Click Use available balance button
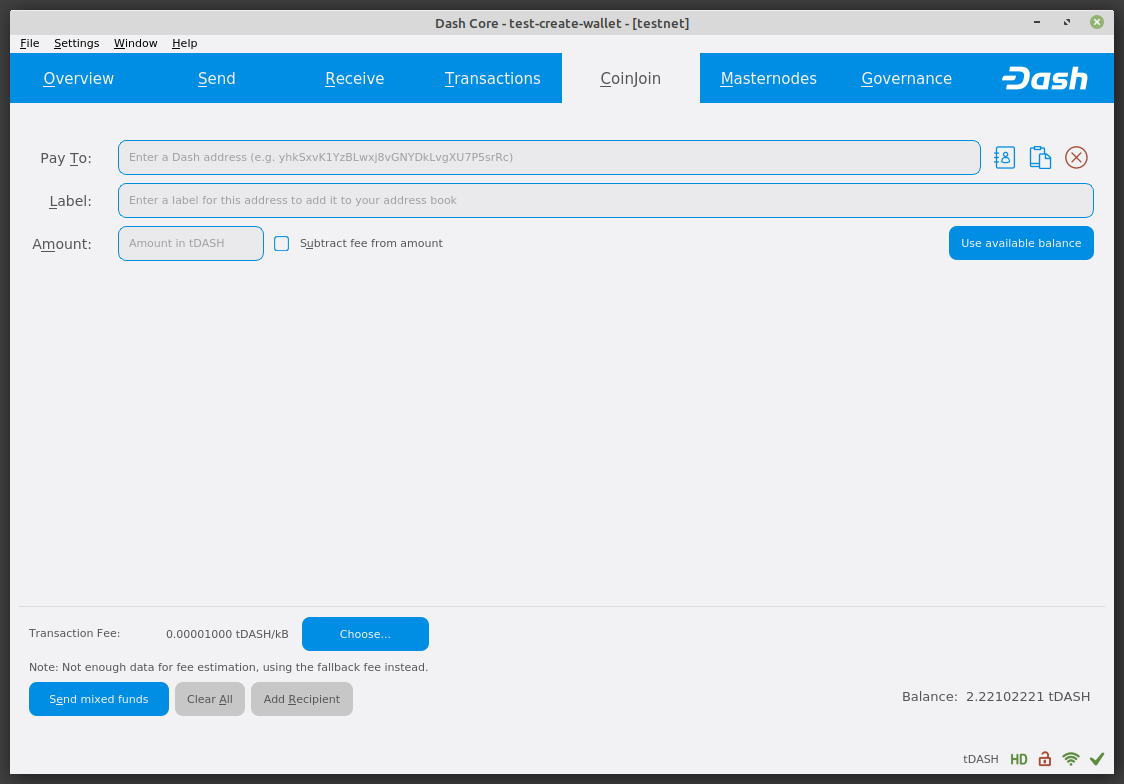 tap(1020, 243)
